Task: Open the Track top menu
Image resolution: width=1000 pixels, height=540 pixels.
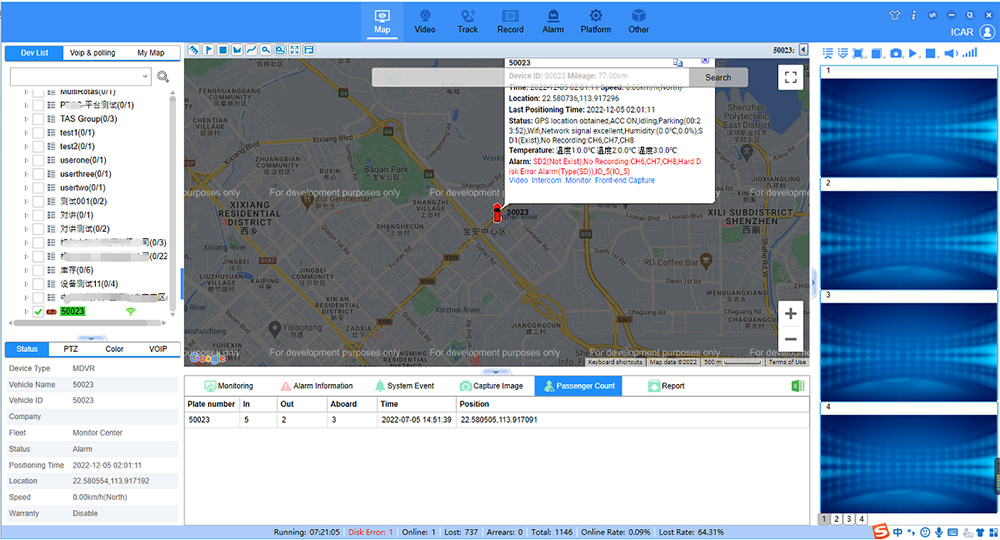Action: click(x=467, y=22)
